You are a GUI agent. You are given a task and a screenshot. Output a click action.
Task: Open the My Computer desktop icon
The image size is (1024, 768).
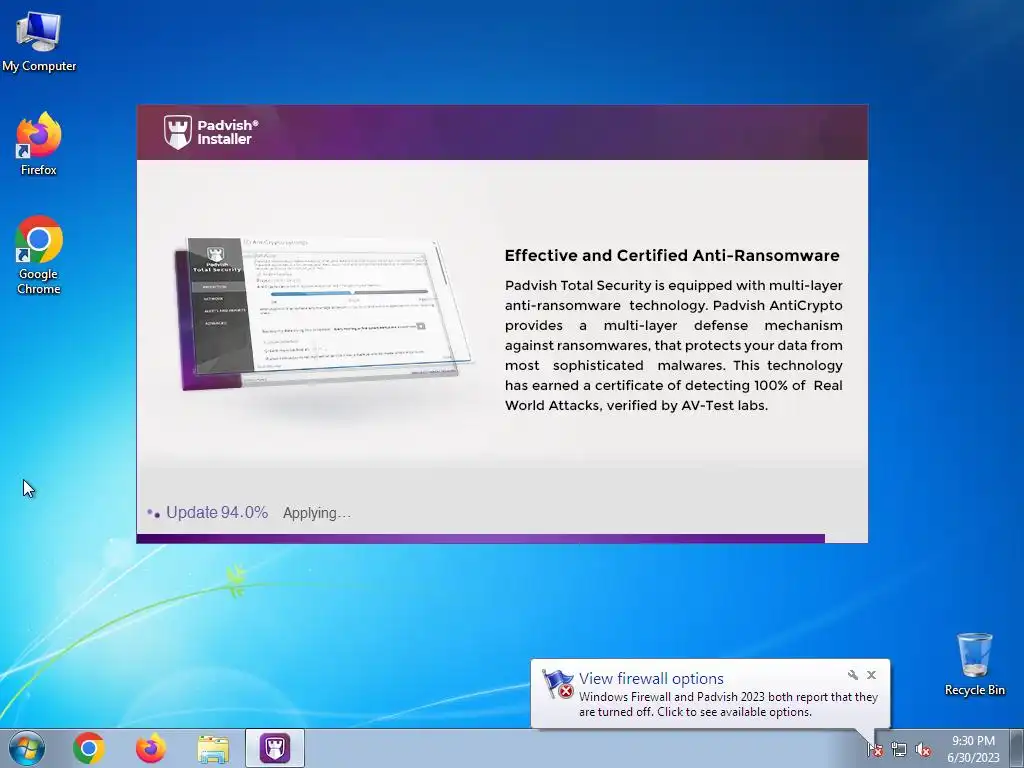[39, 41]
